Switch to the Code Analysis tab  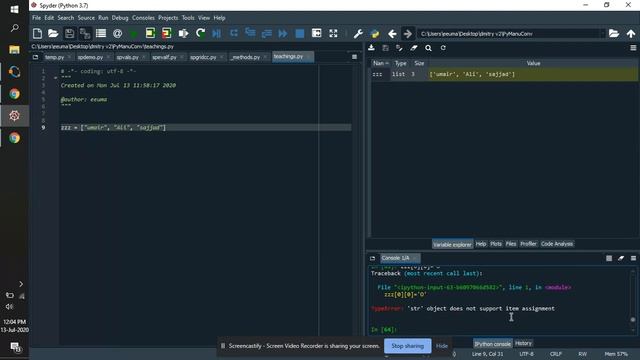(x=557, y=244)
